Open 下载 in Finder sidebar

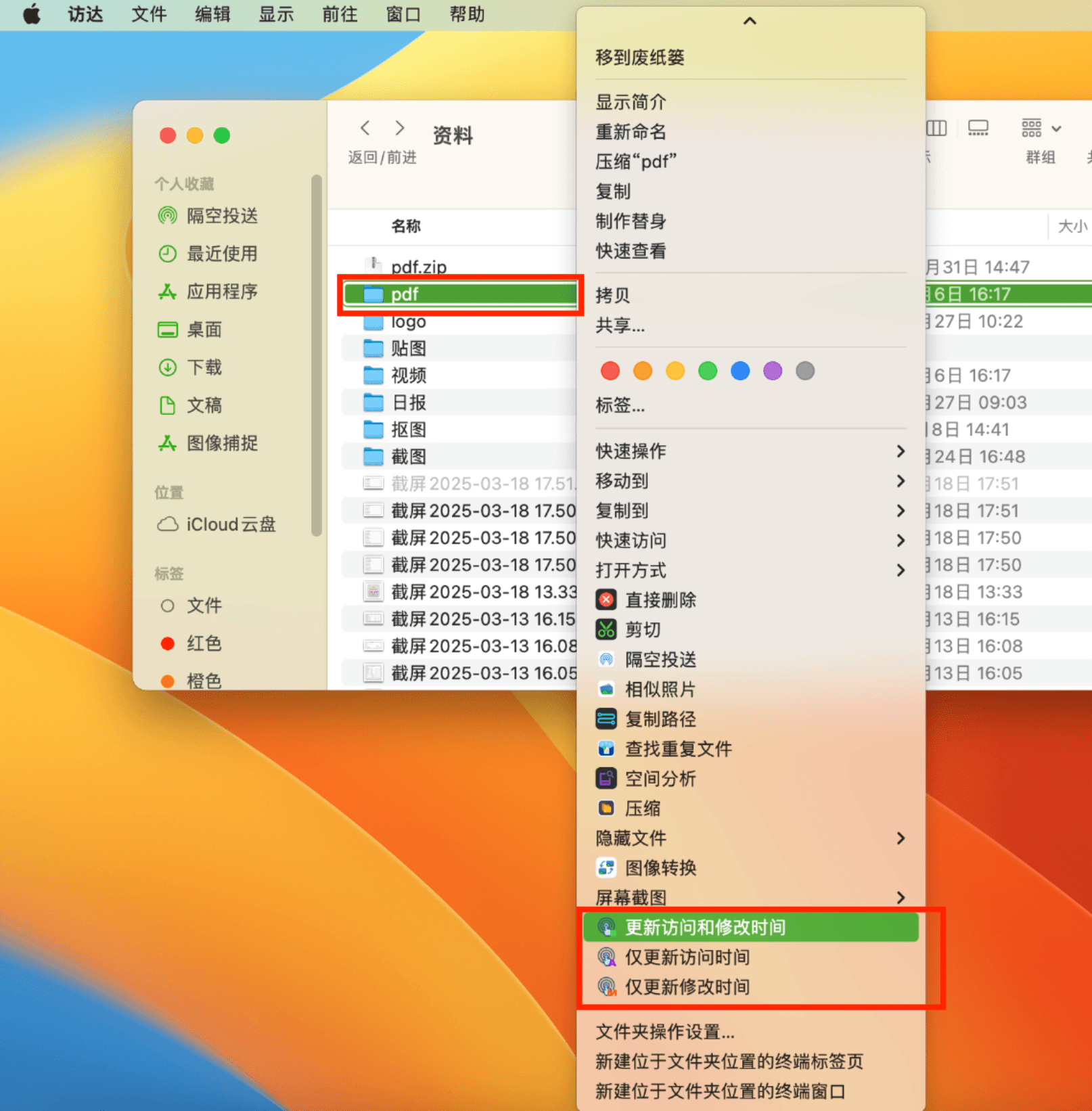190,367
